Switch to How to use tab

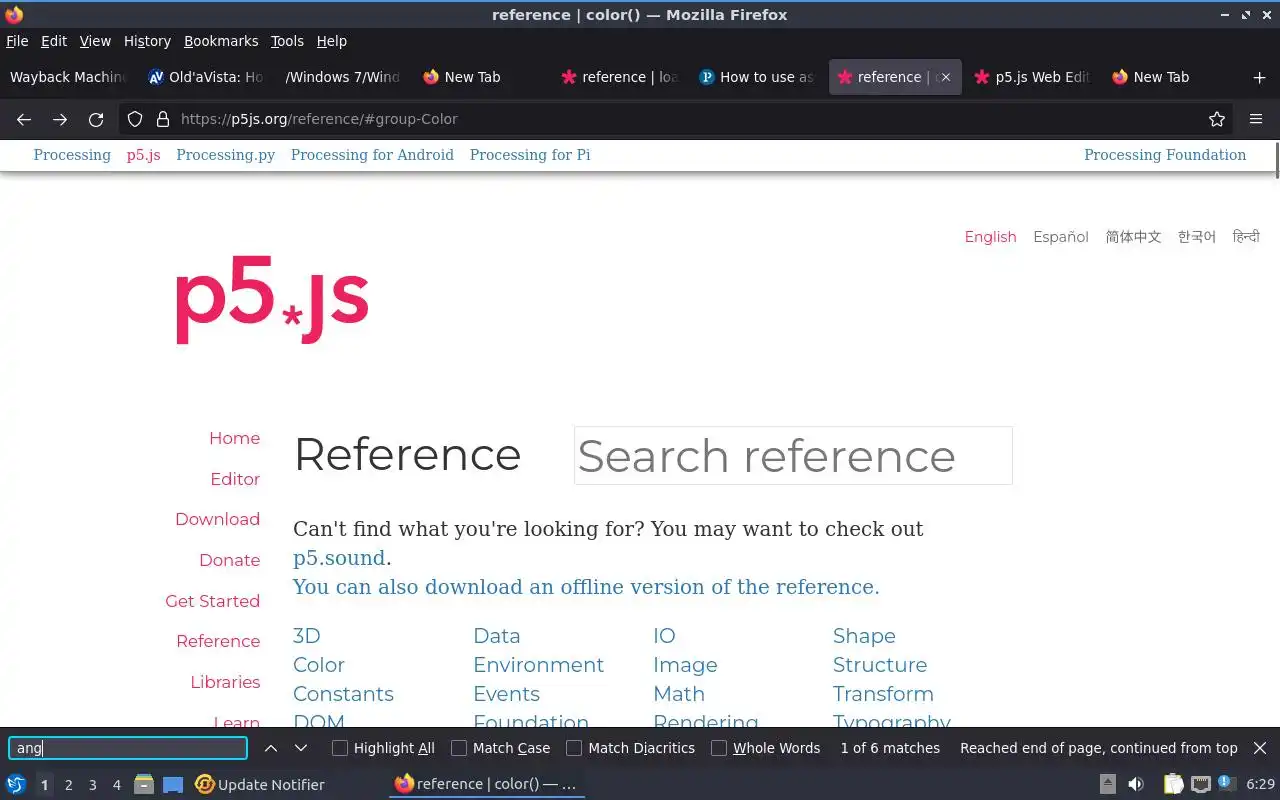(x=757, y=77)
